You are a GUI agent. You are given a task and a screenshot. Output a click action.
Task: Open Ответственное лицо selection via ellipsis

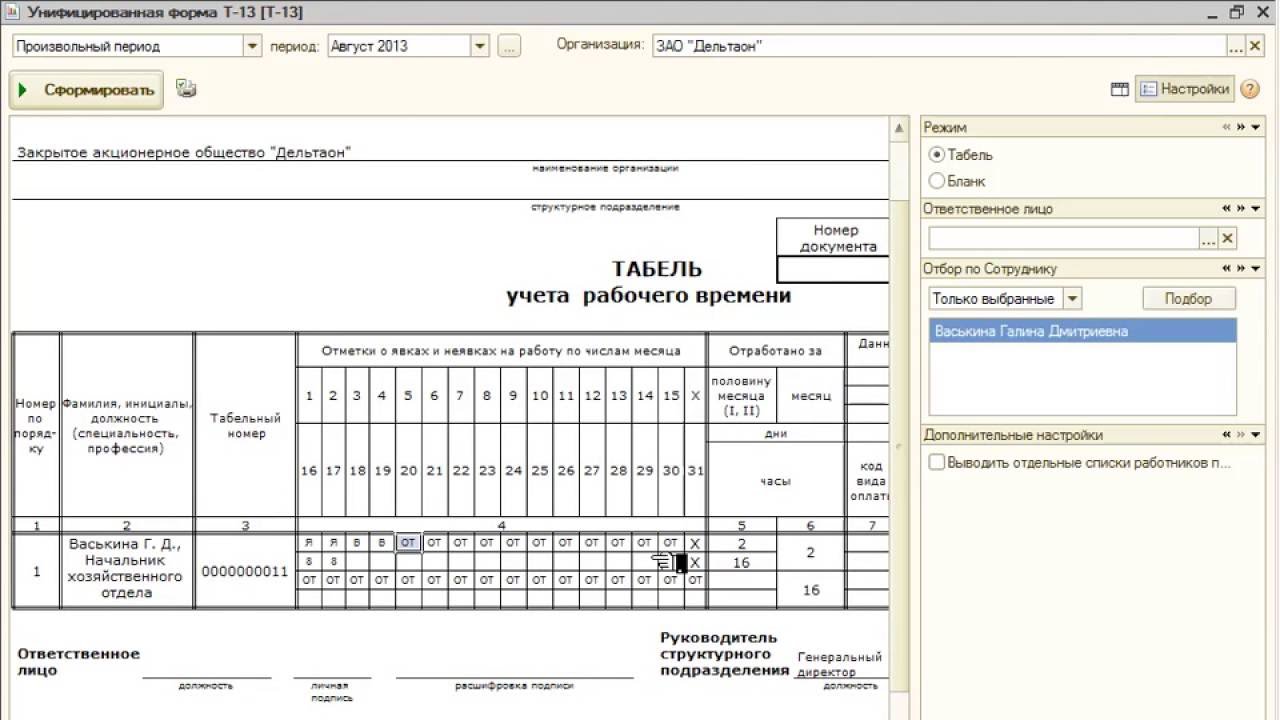pos(1209,238)
